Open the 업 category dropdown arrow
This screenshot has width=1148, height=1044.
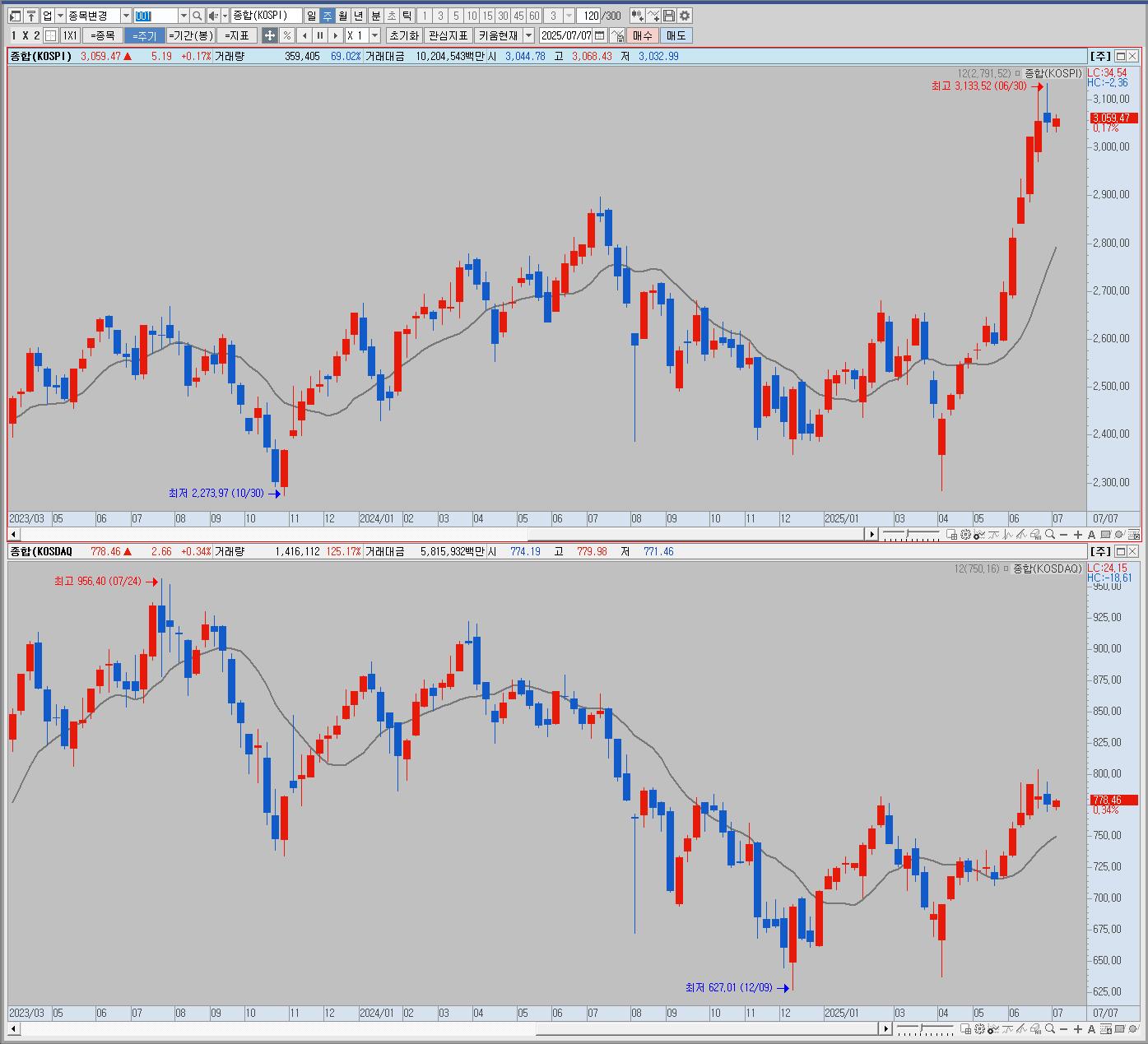coord(60,16)
